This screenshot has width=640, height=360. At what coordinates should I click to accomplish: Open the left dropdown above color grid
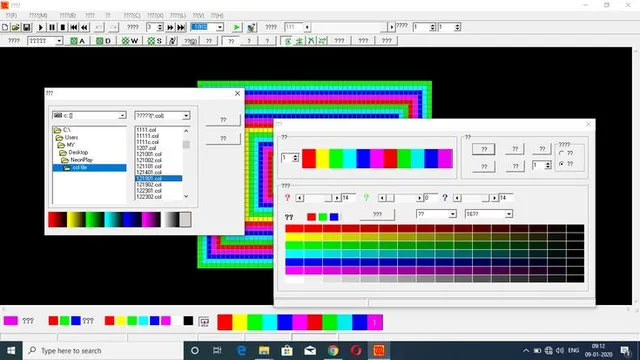click(452, 214)
